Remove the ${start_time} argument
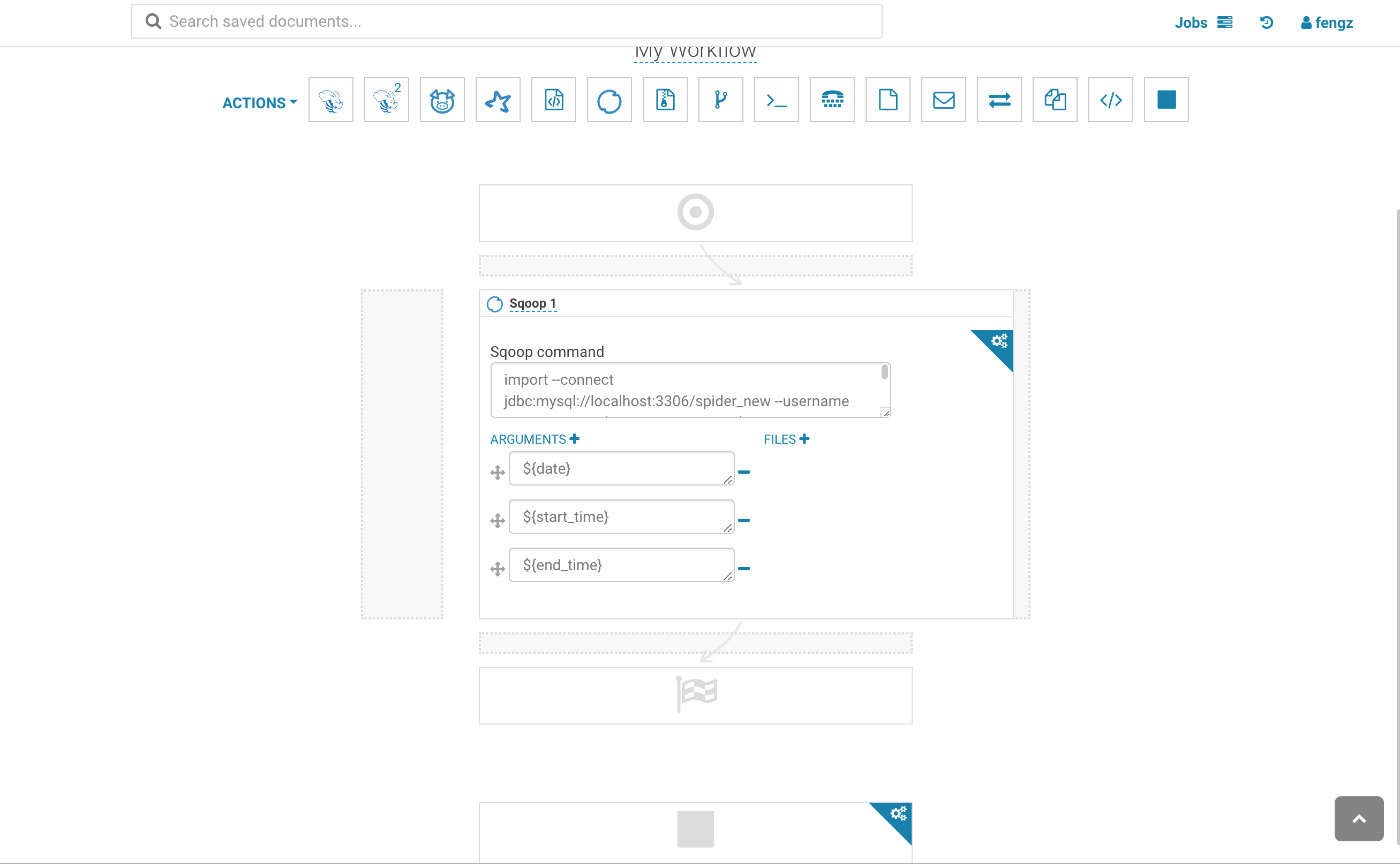1400x867 pixels. 743,520
